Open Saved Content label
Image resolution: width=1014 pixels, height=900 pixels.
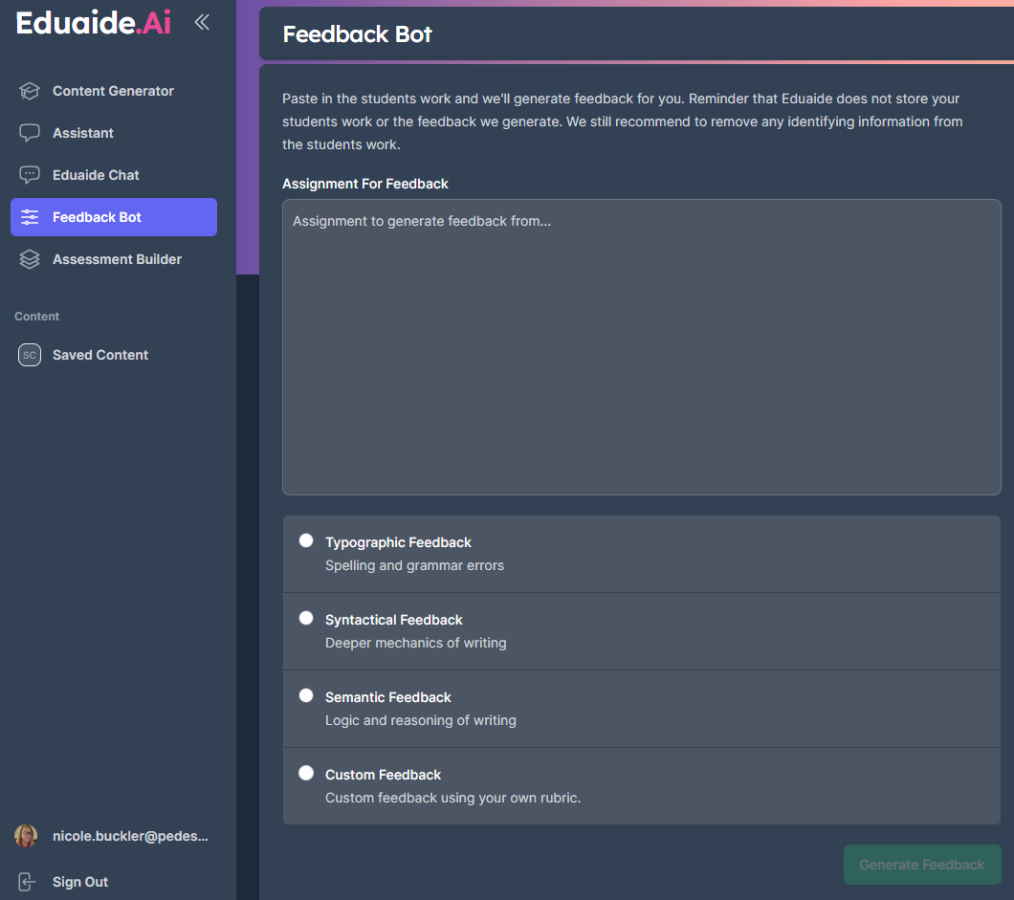click(x=100, y=355)
